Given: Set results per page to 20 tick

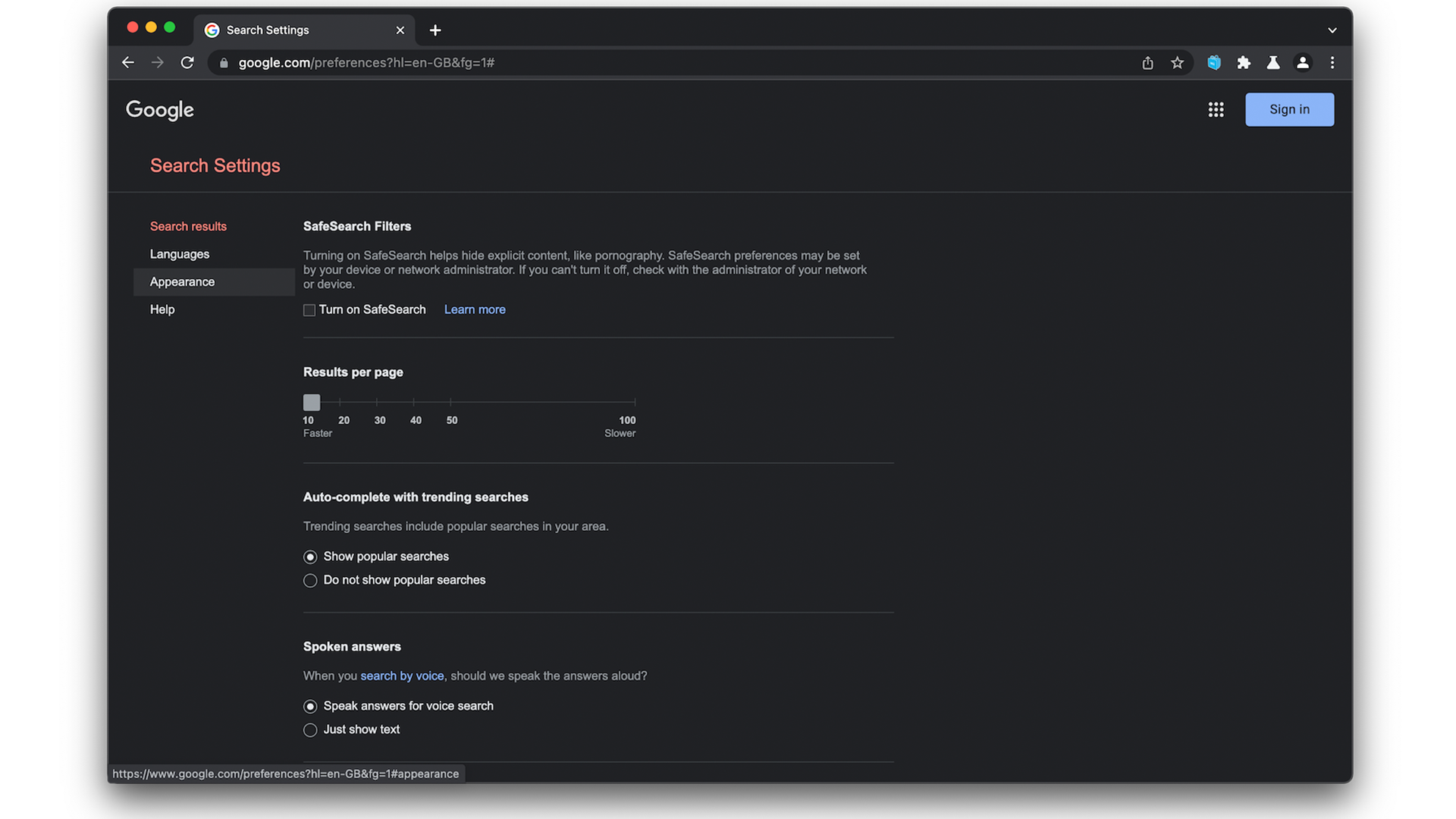Looking at the screenshot, I should 340,402.
